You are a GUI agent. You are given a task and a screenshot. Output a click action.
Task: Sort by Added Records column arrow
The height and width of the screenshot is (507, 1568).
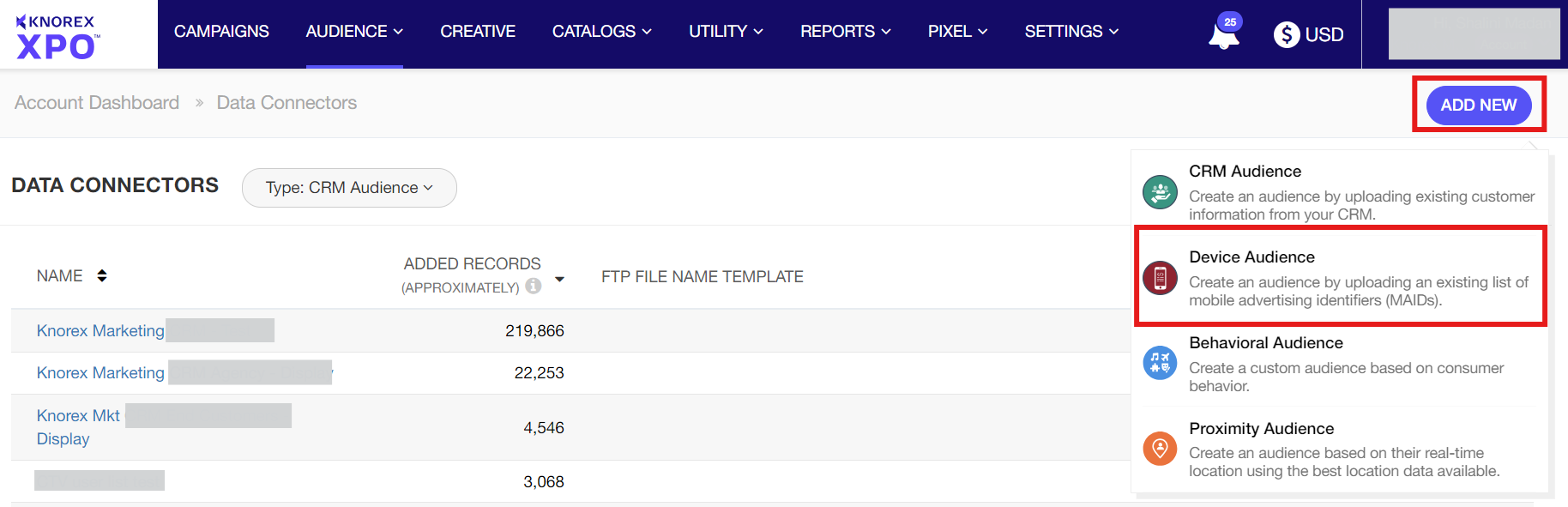pos(559,279)
